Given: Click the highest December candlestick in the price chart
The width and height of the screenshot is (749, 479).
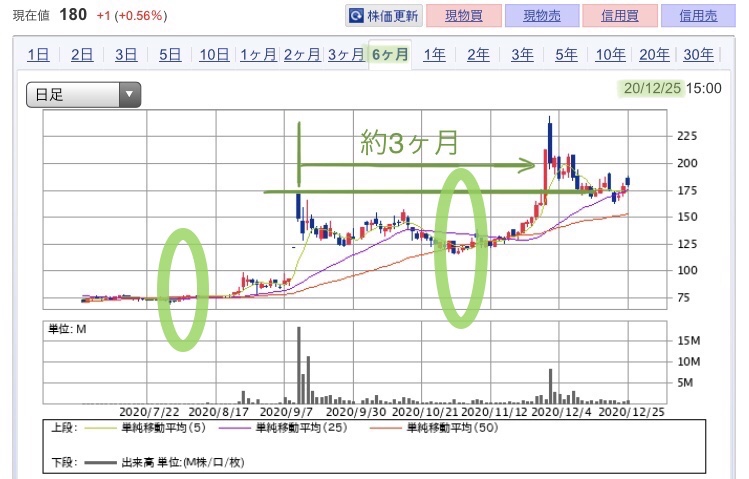Looking at the screenshot, I should (x=550, y=143).
